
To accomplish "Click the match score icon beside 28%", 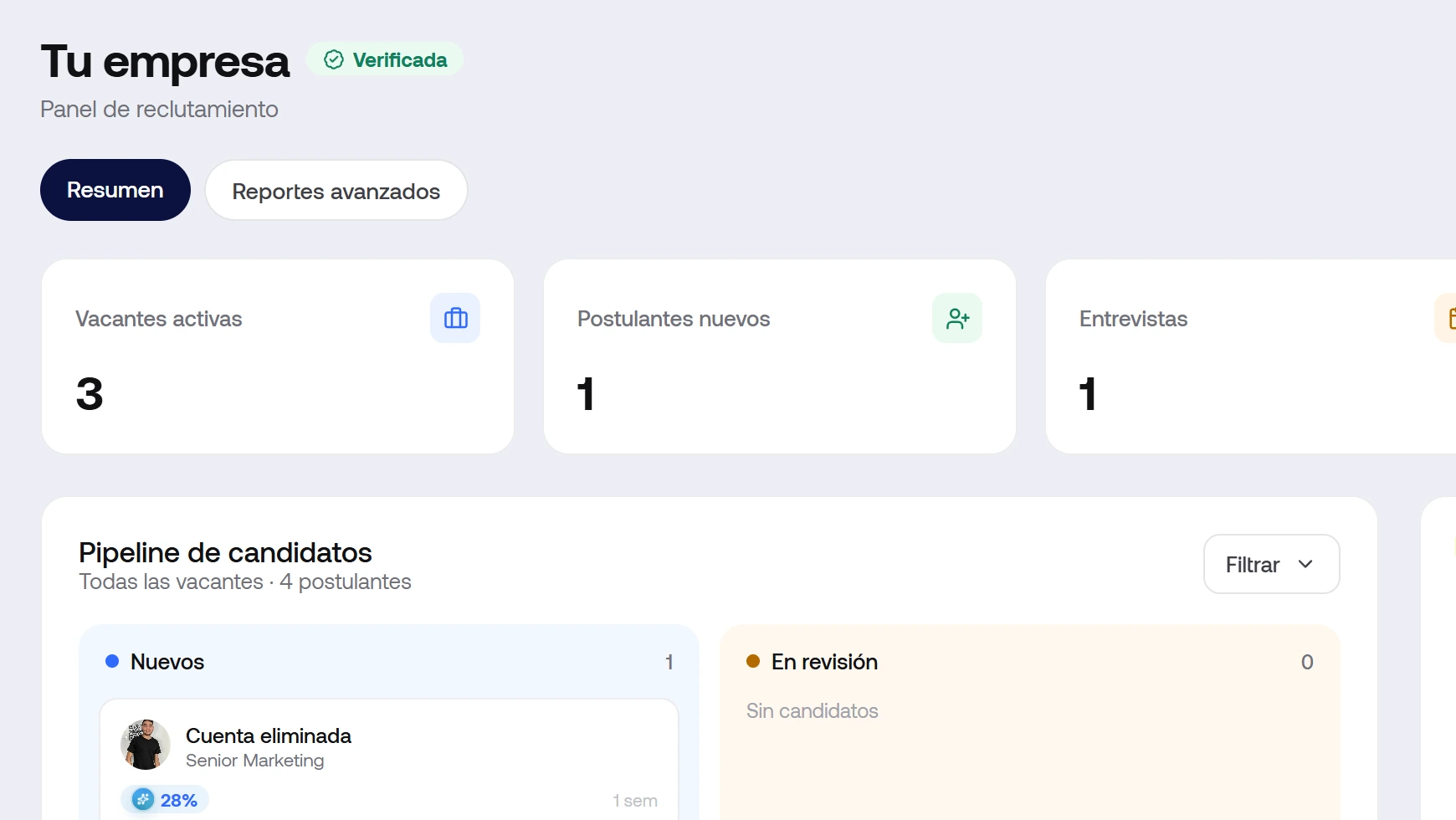I will pyautogui.click(x=143, y=800).
